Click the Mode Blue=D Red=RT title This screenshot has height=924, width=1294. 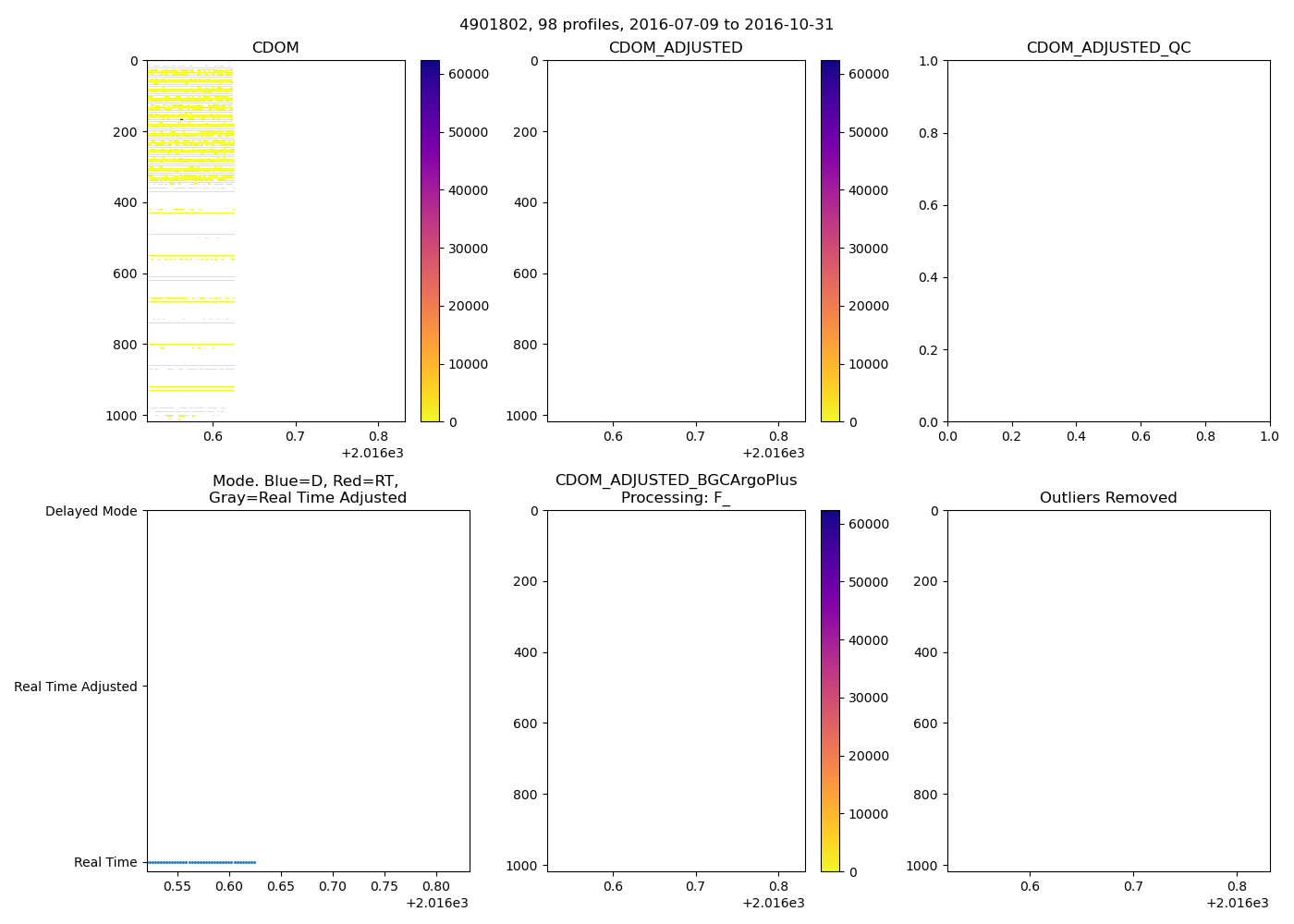[307, 489]
